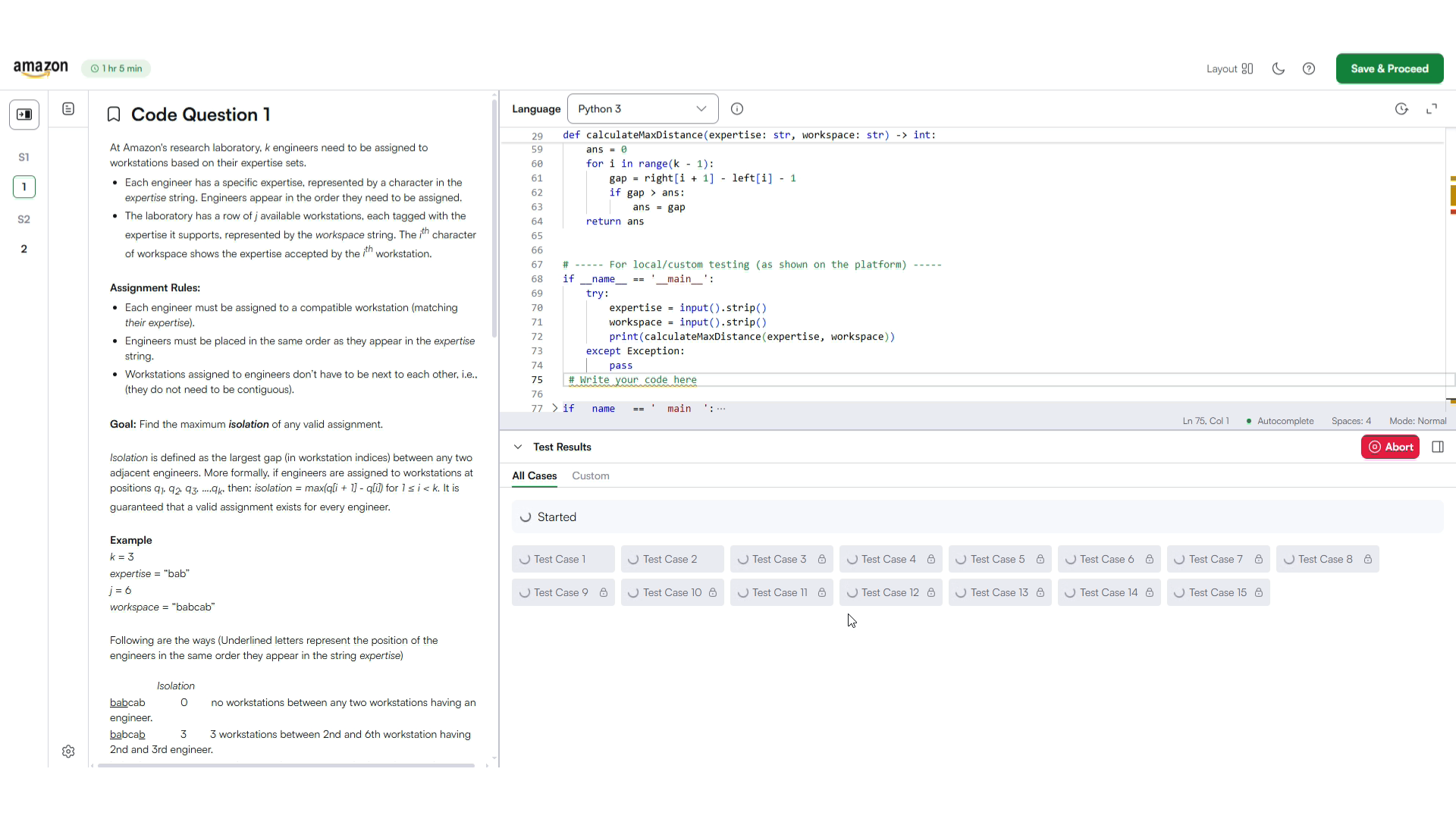Open locked Test Case 15

pos(1217,592)
